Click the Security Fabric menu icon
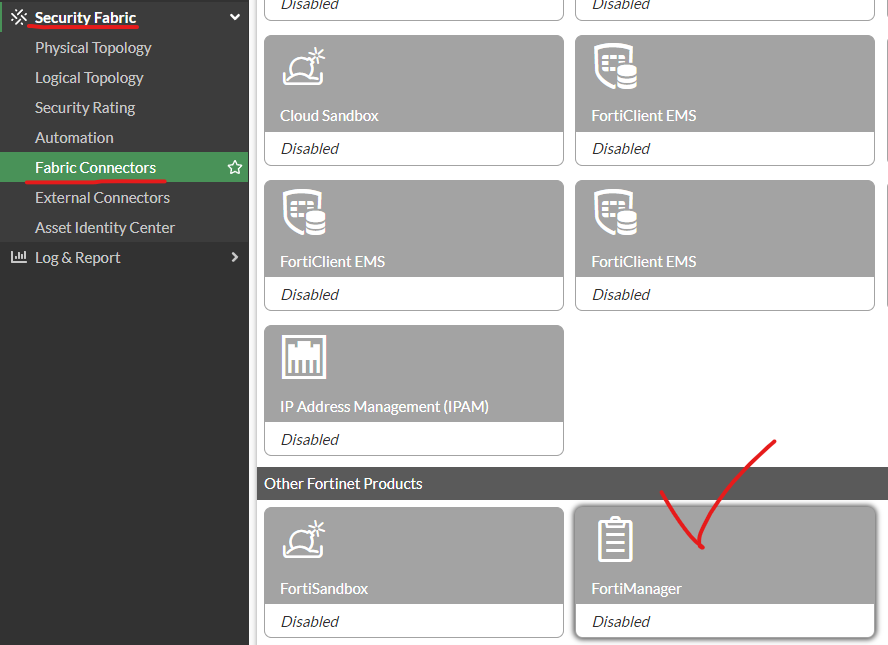This screenshot has height=645, width=888. point(19,17)
